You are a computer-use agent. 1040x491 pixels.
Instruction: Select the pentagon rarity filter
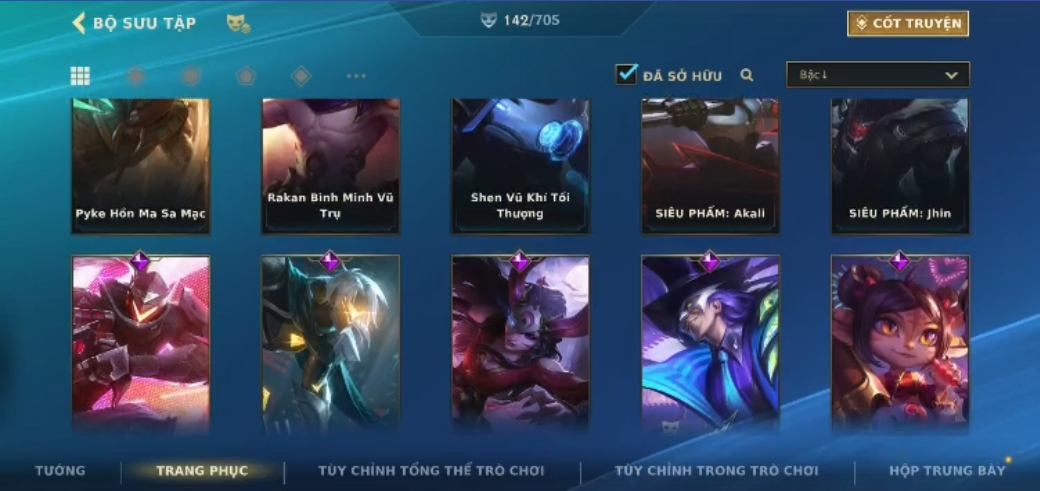pos(246,76)
